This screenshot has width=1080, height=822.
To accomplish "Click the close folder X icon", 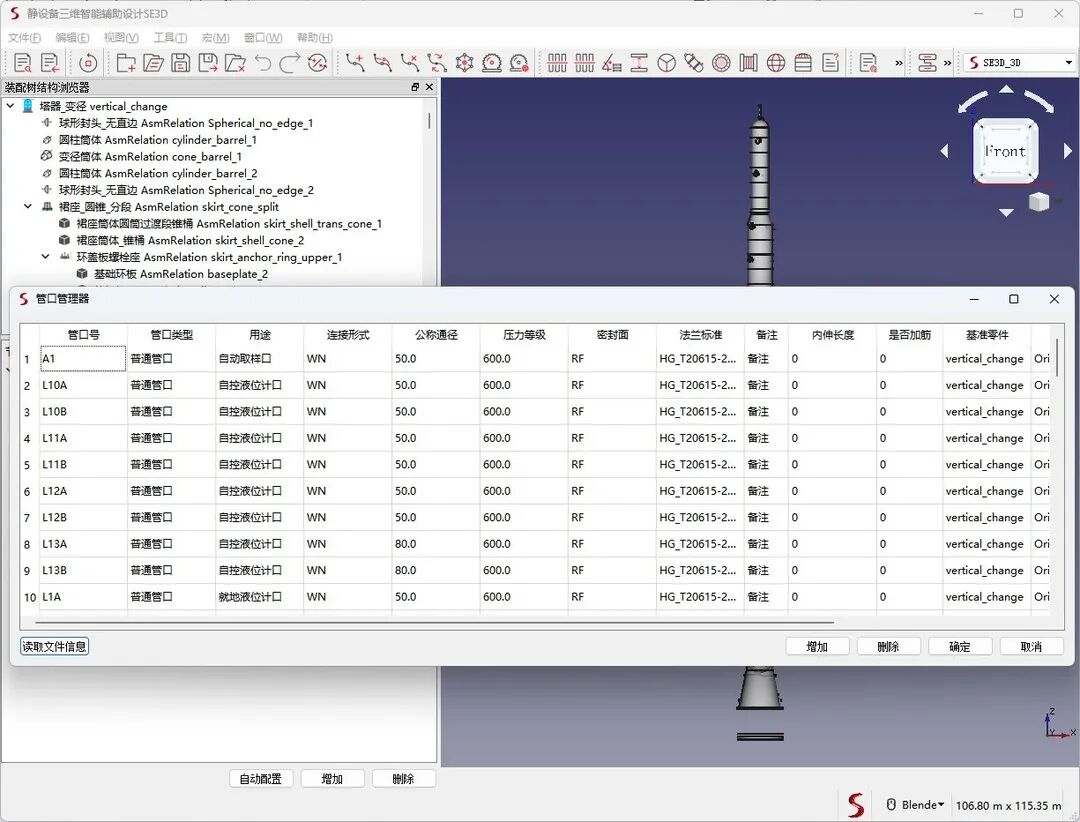I will [235, 63].
